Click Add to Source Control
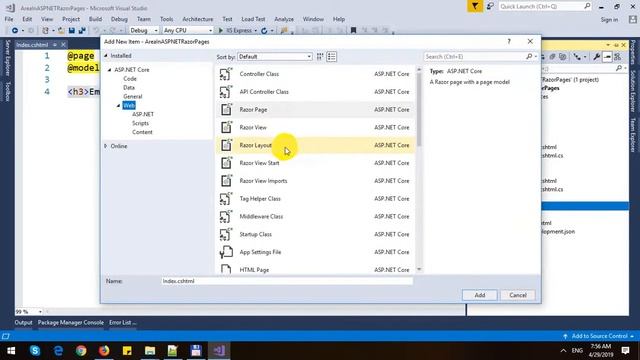Viewport: 640px width, 360px height. click(599, 336)
